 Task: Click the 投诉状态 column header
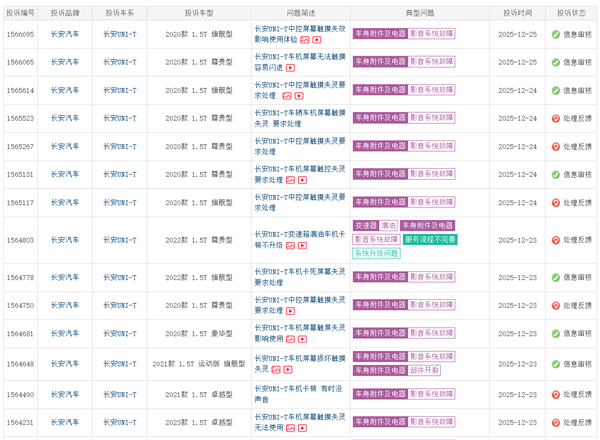pyautogui.click(x=571, y=14)
